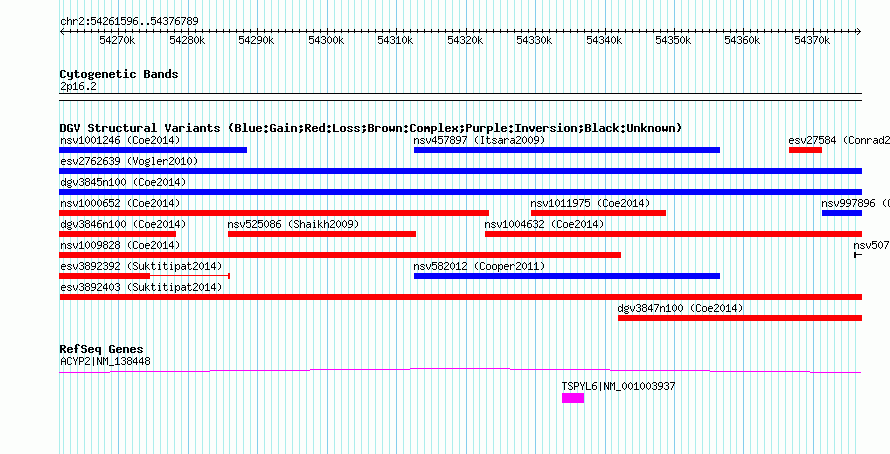Click the nsv582012 (Cooper2011) blue bar

tap(567, 276)
